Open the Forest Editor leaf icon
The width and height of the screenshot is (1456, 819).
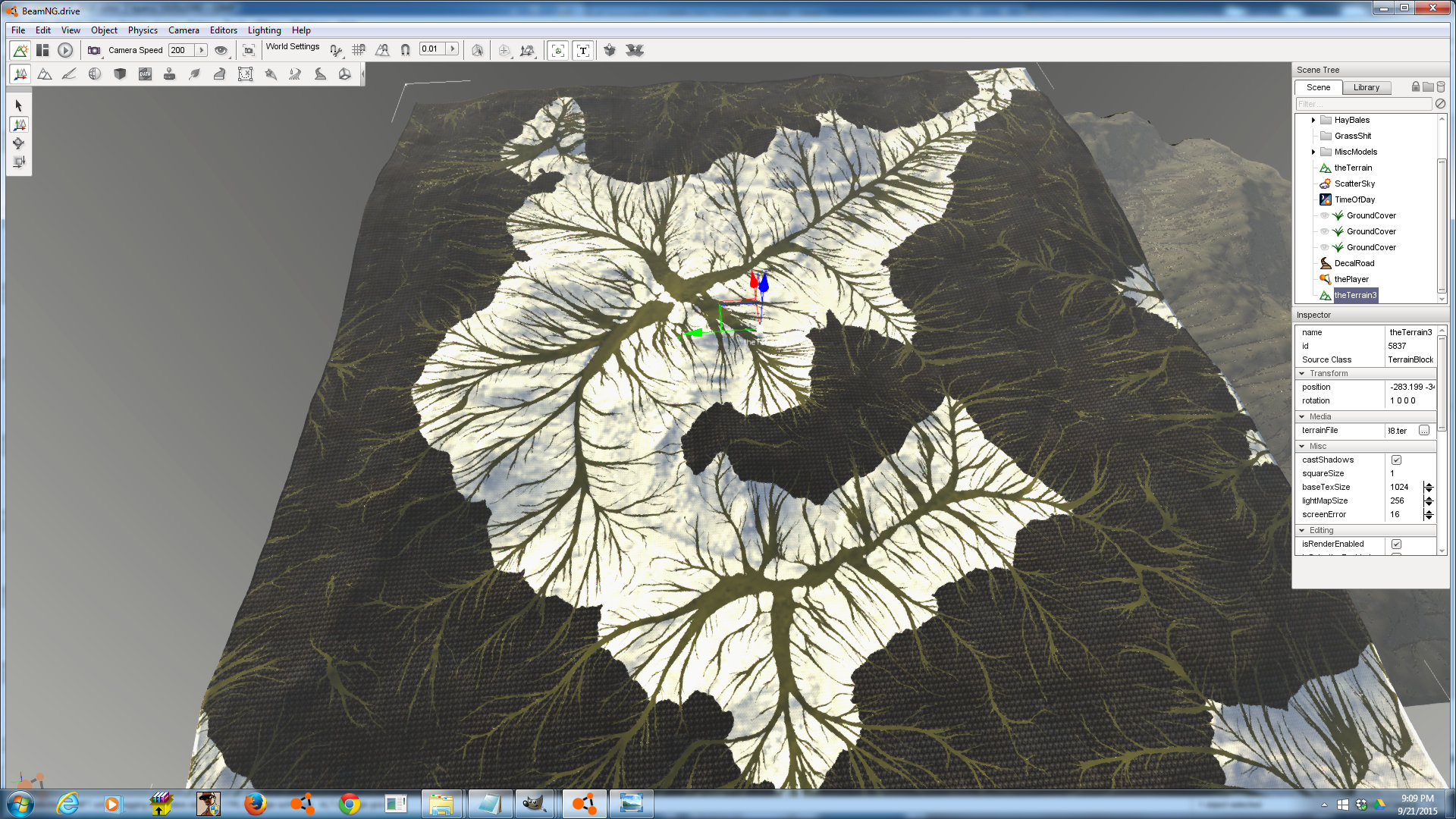click(195, 74)
